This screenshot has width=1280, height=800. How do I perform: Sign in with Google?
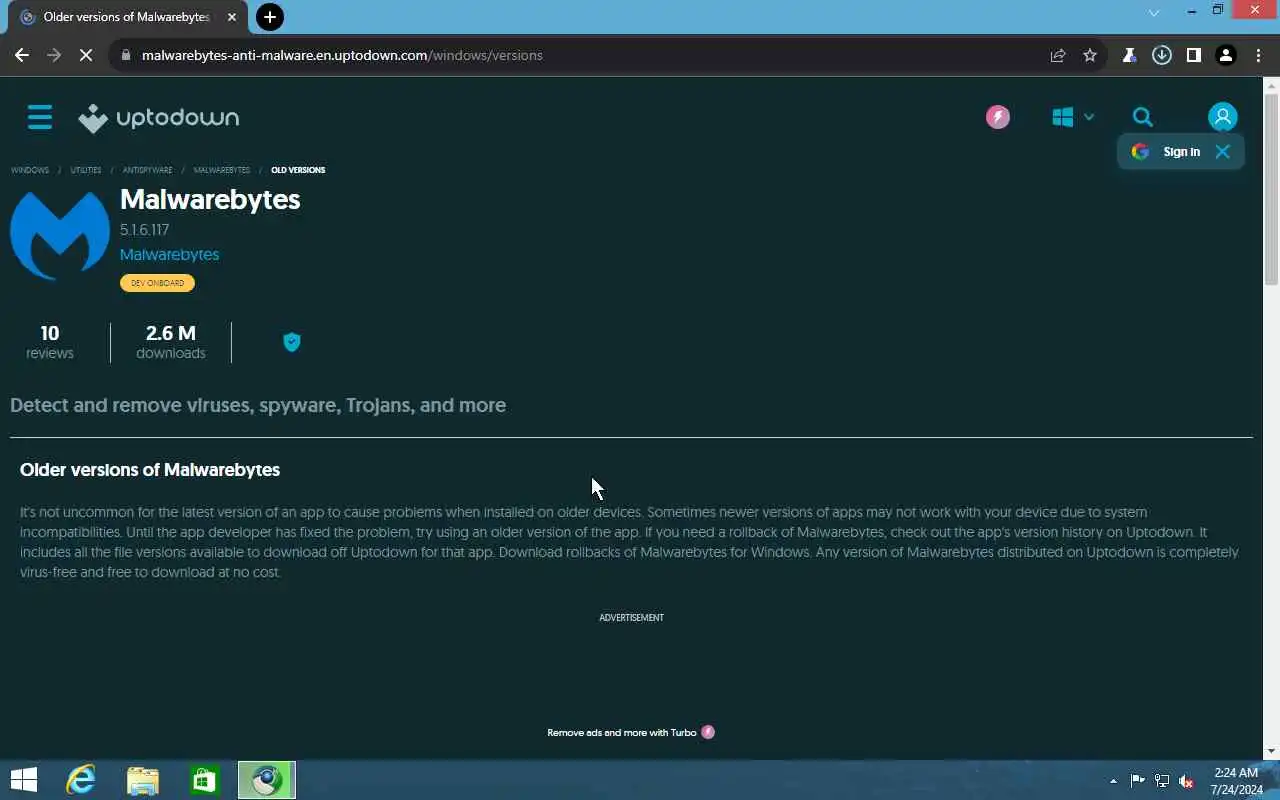click(x=1166, y=152)
